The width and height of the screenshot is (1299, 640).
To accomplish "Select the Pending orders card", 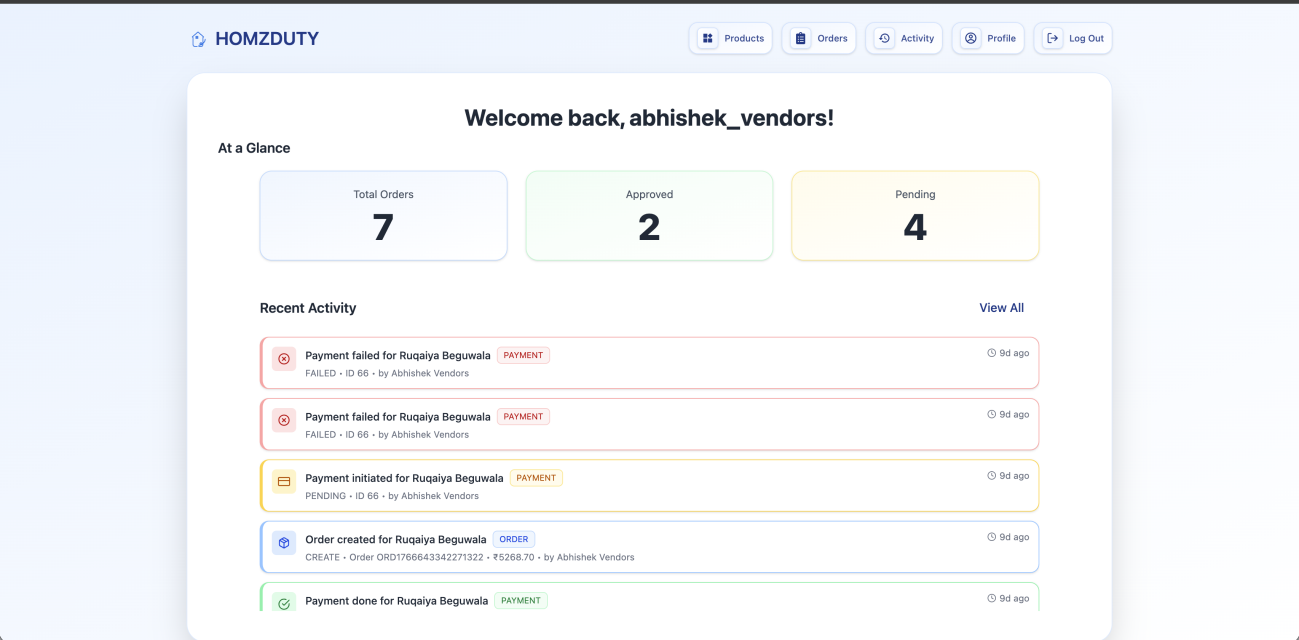I will [915, 216].
